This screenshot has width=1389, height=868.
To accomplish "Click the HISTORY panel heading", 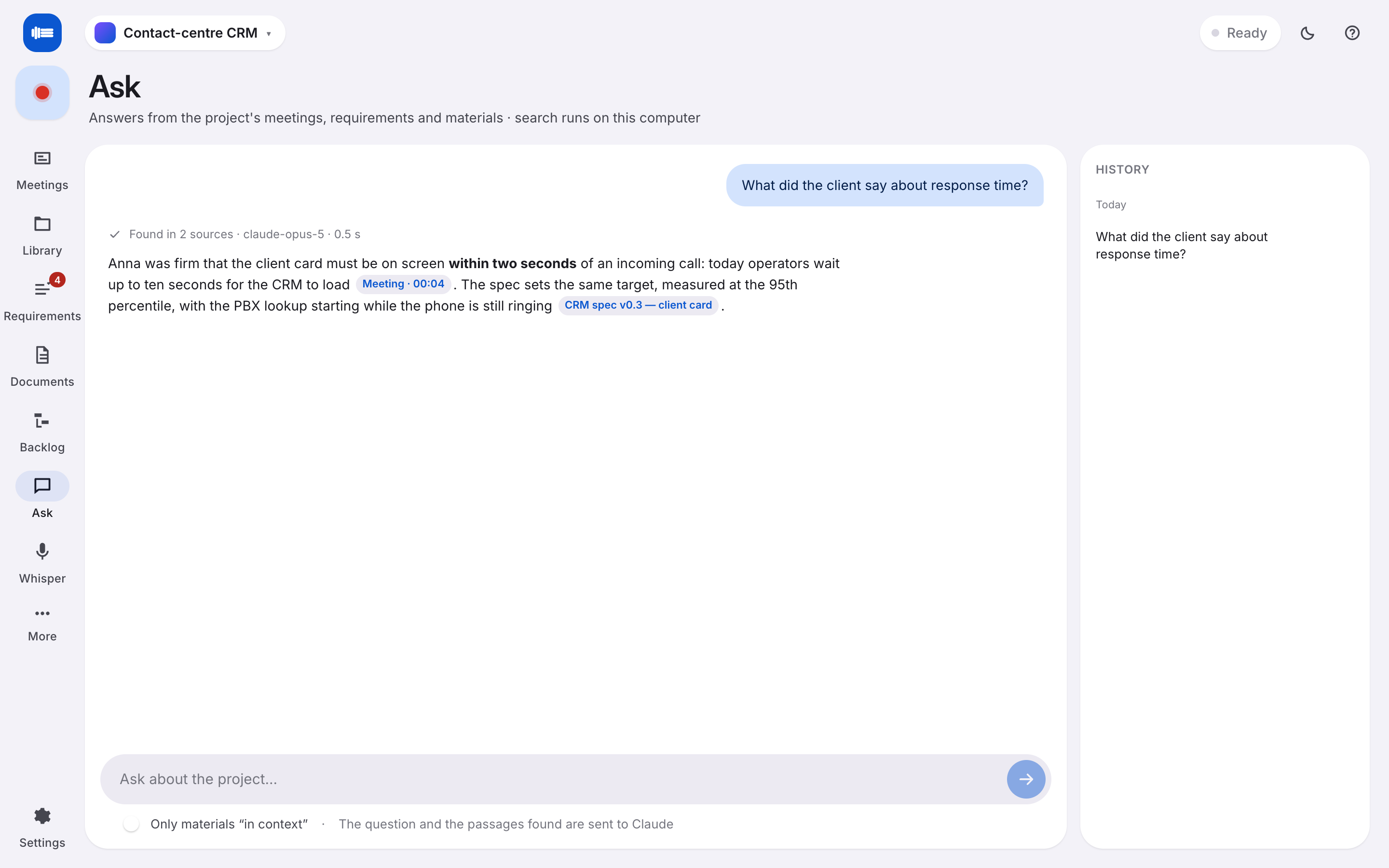I will tap(1122, 169).
